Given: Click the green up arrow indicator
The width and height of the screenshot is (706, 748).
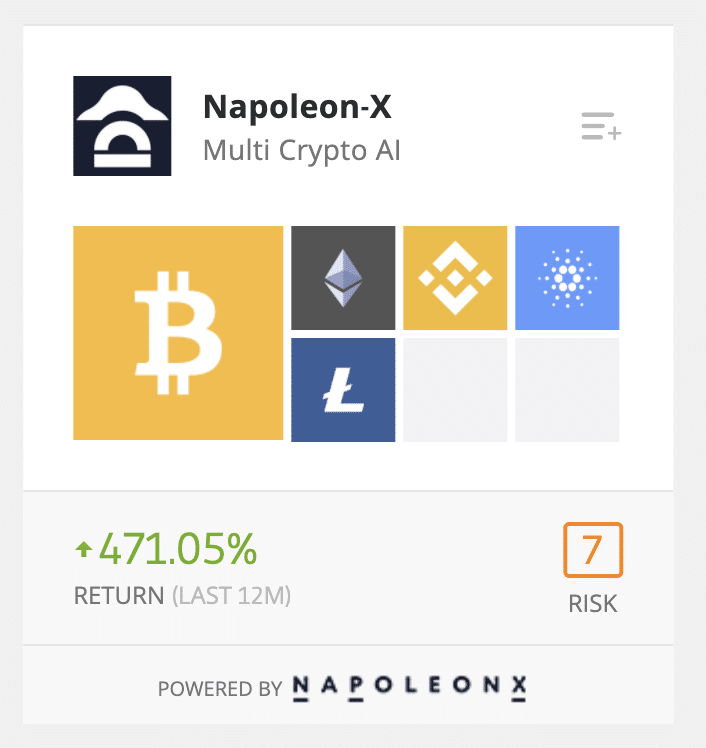Looking at the screenshot, I should click(x=84, y=550).
